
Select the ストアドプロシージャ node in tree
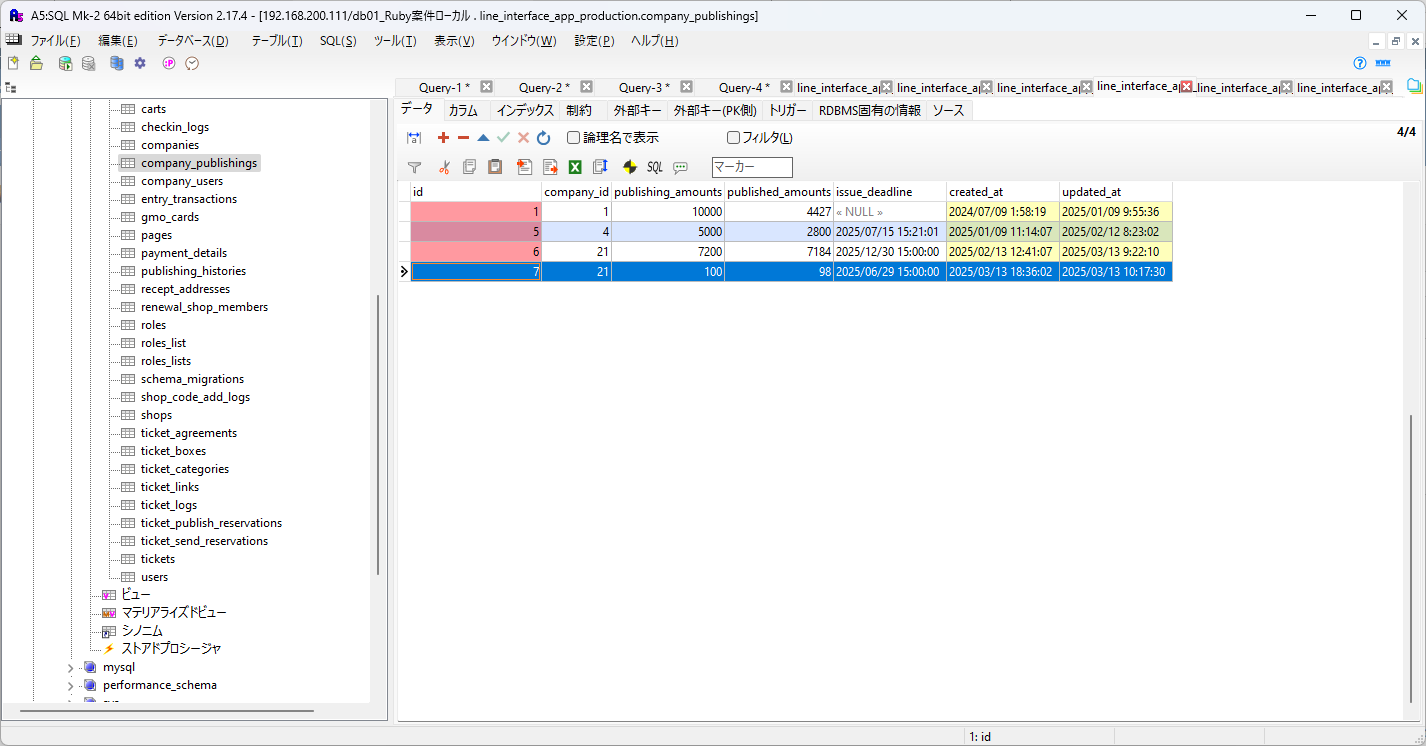pyautogui.click(x=171, y=648)
